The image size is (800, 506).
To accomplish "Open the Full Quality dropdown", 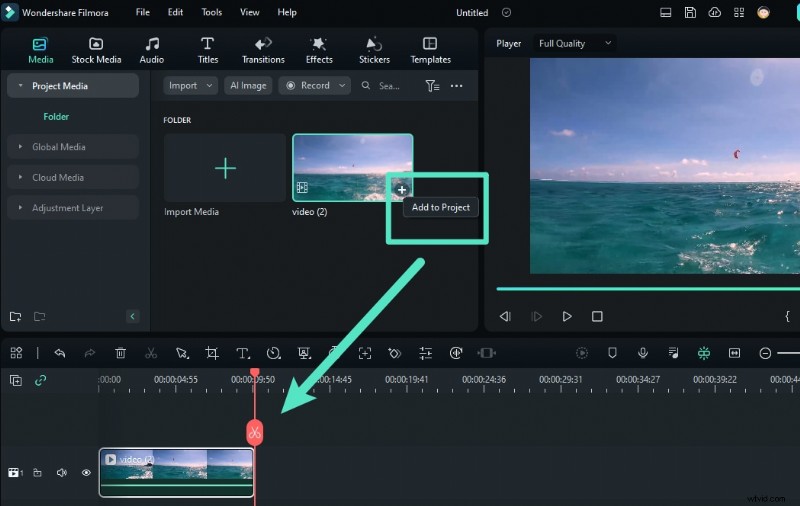I will point(574,44).
